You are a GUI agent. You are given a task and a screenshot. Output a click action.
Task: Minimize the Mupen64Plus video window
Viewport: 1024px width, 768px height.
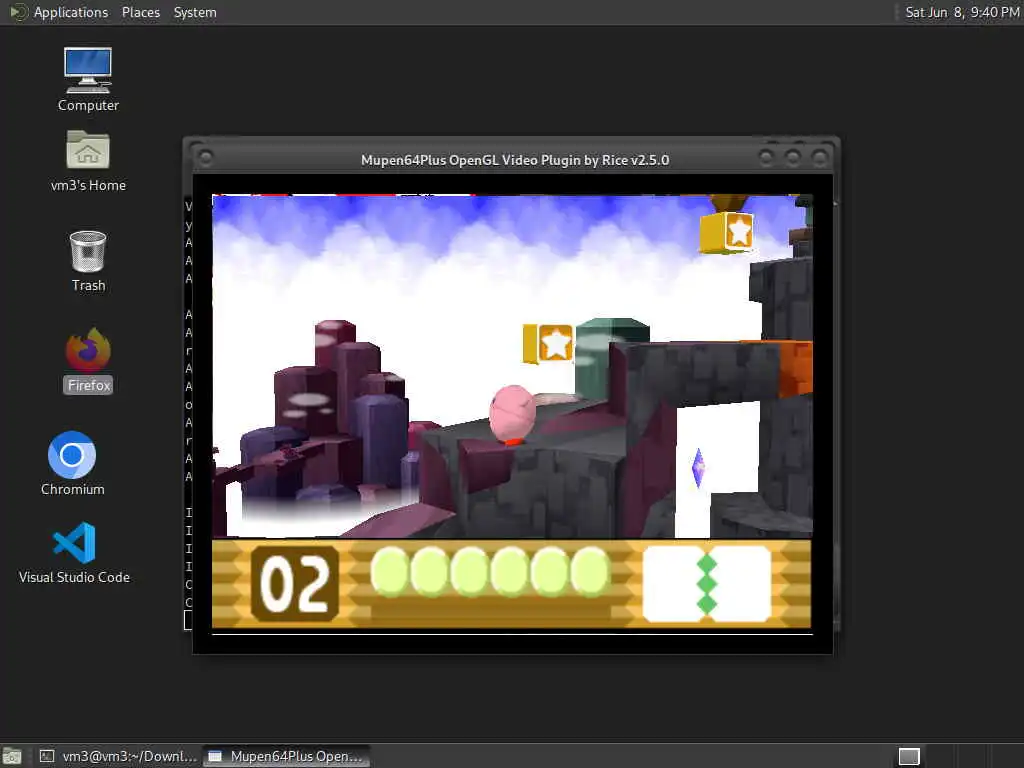tap(767, 157)
